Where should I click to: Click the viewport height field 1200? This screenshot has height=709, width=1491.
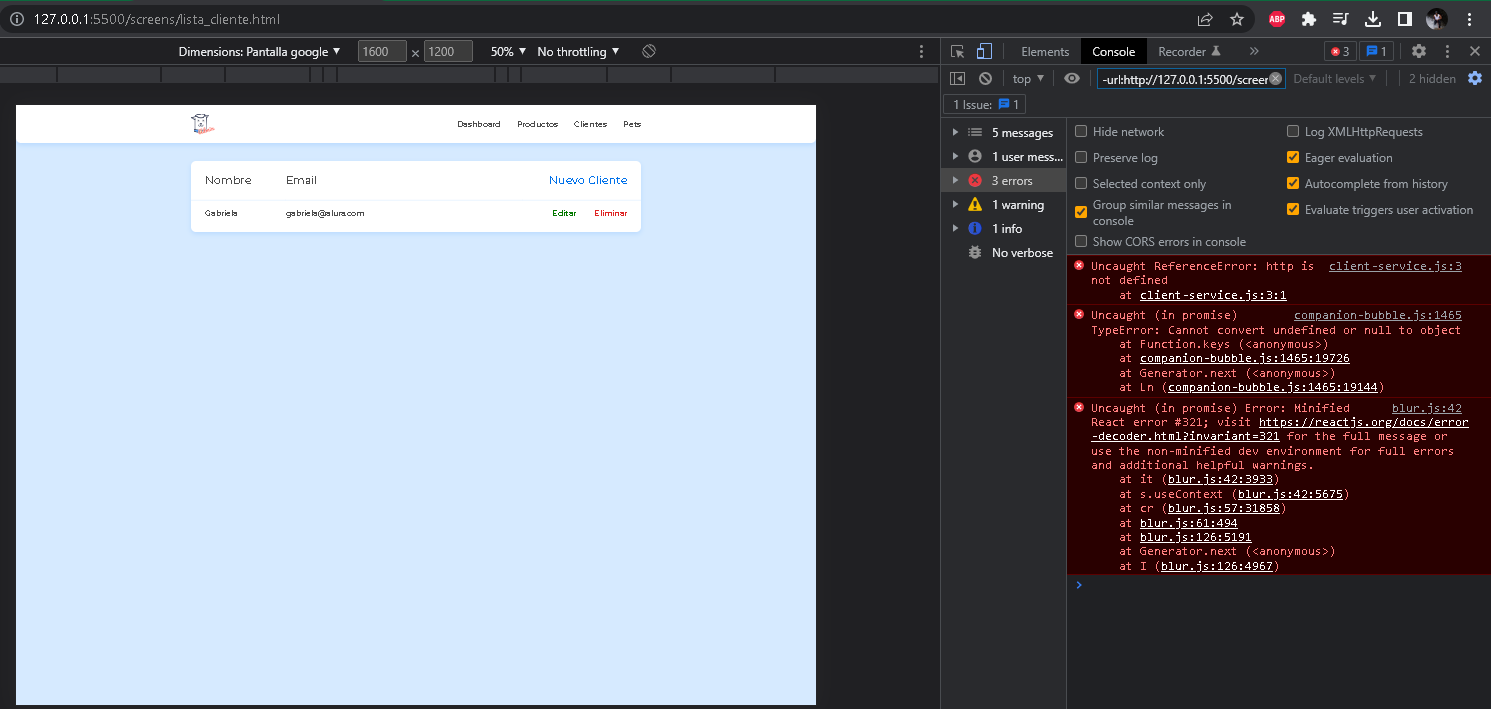click(448, 51)
